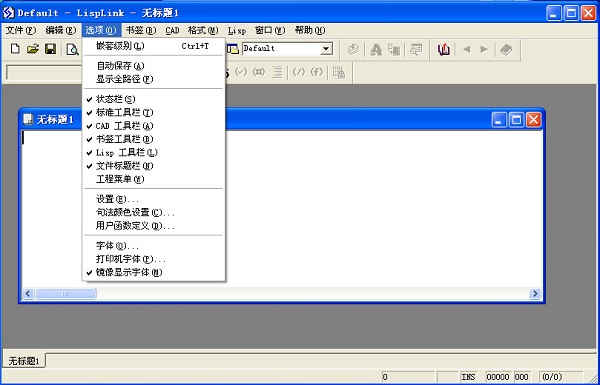
Task: Enable 工程菜单 project menu option
Action: pos(153,179)
